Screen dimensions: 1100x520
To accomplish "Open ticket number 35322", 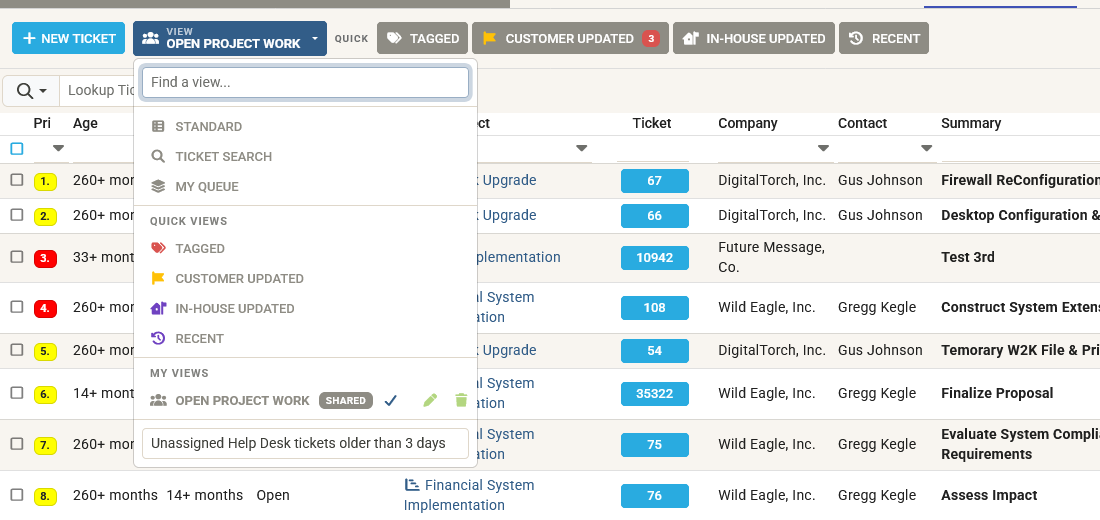I will [x=655, y=394].
